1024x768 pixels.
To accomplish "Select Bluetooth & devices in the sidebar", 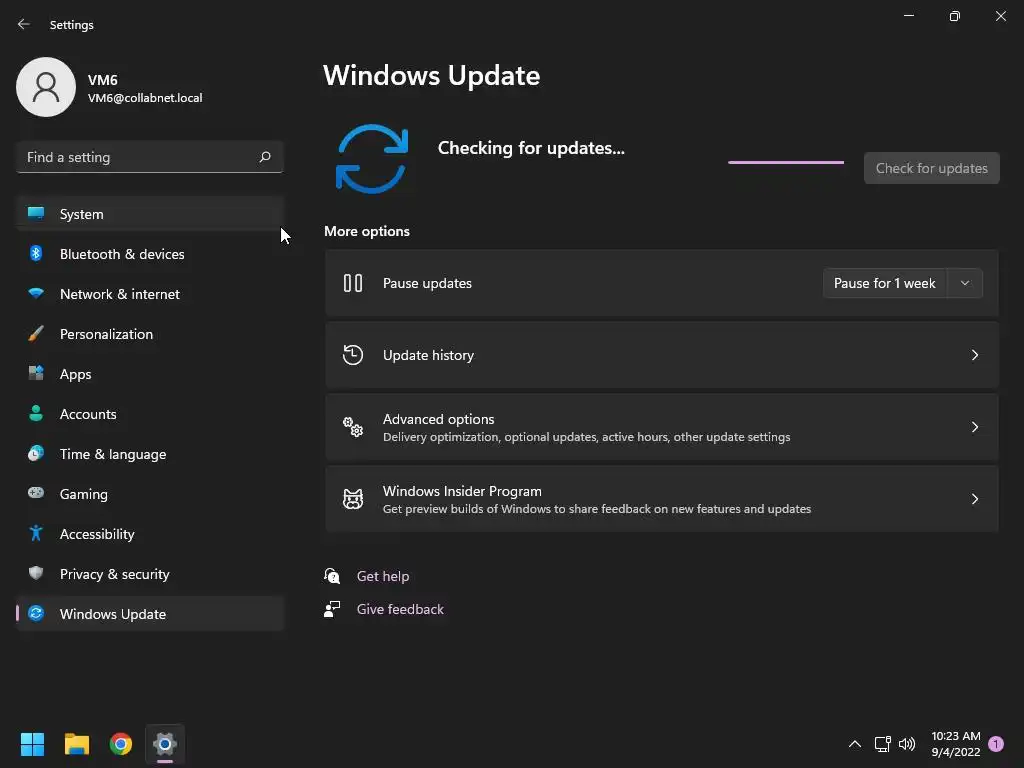I will 150,254.
